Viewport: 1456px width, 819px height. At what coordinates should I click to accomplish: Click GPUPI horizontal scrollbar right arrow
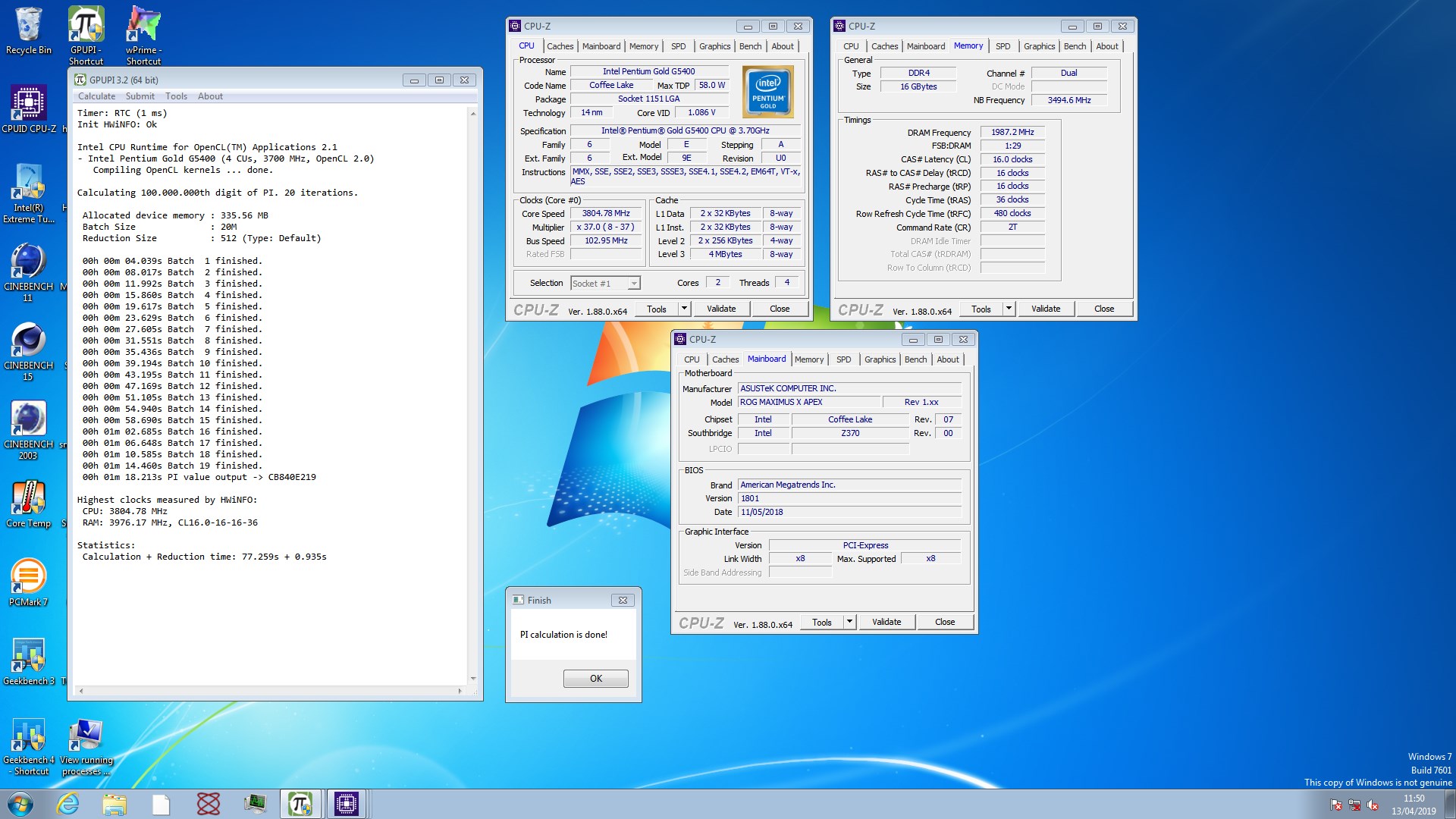click(x=460, y=691)
